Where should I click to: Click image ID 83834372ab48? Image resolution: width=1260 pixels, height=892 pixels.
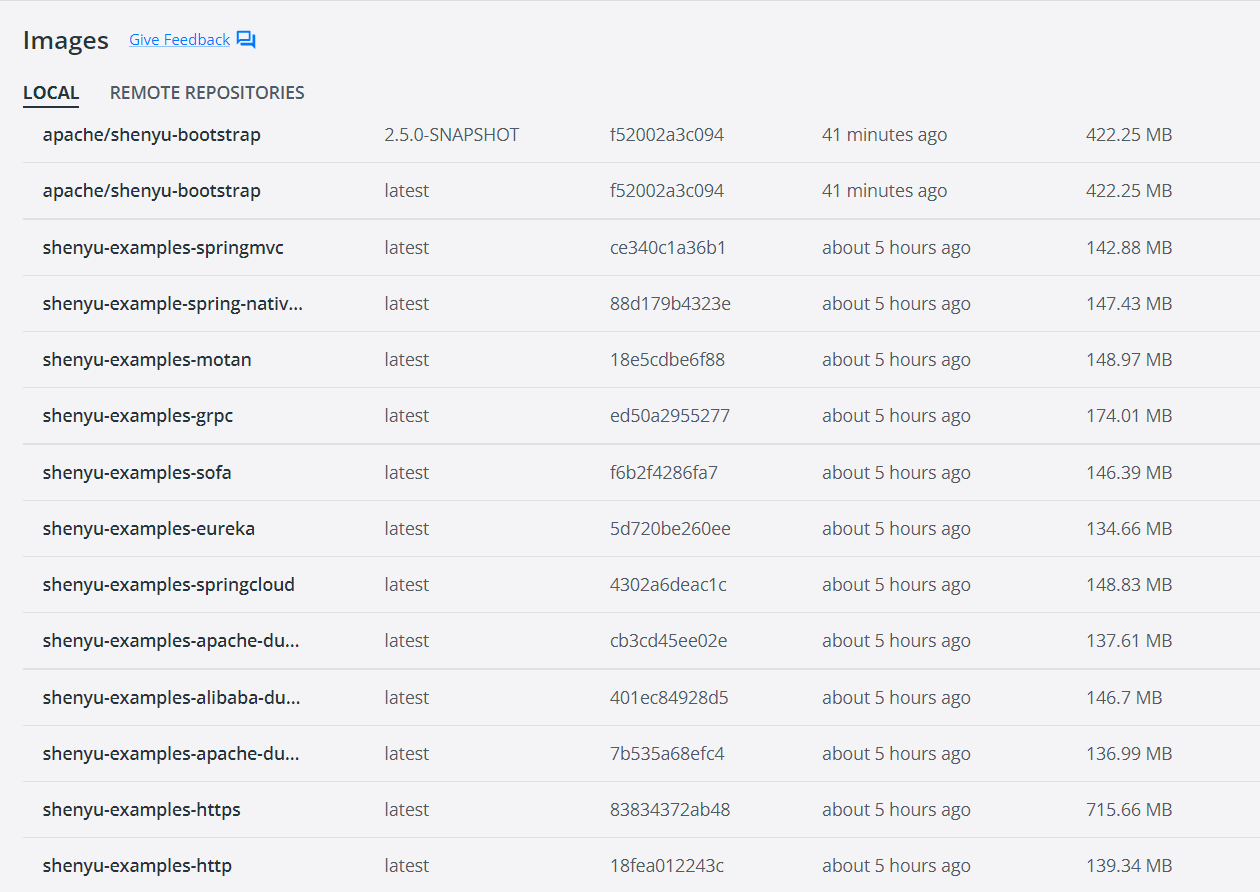tap(670, 810)
